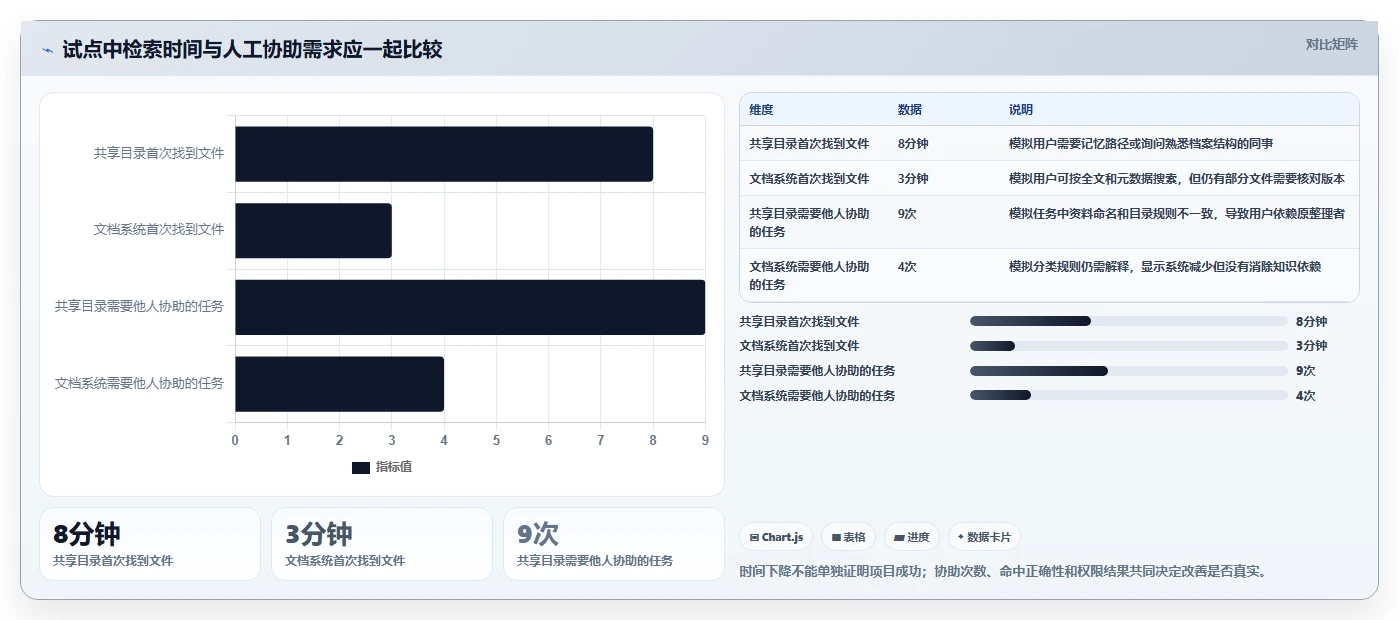Click the 文档系统首次找到文件 chart bar
This screenshot has height=620, width=1399.
tap(313, 230)
